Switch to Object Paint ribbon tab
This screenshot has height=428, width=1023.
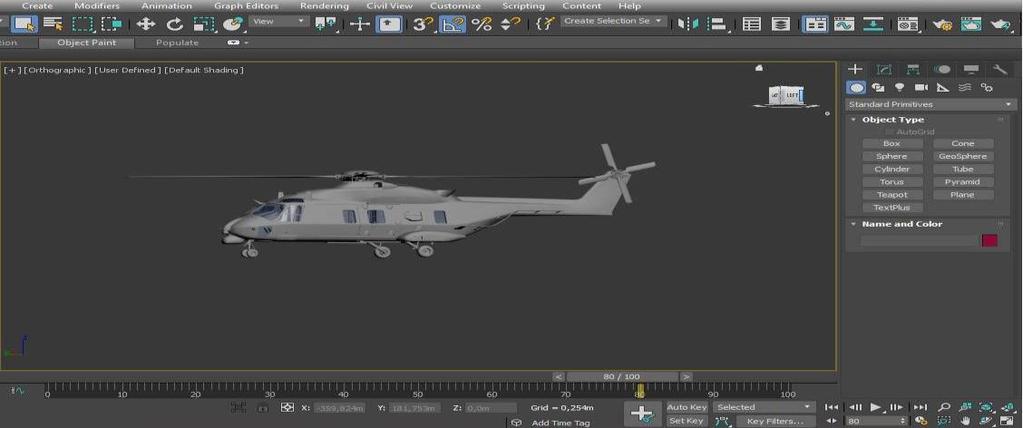coord(87,42)
